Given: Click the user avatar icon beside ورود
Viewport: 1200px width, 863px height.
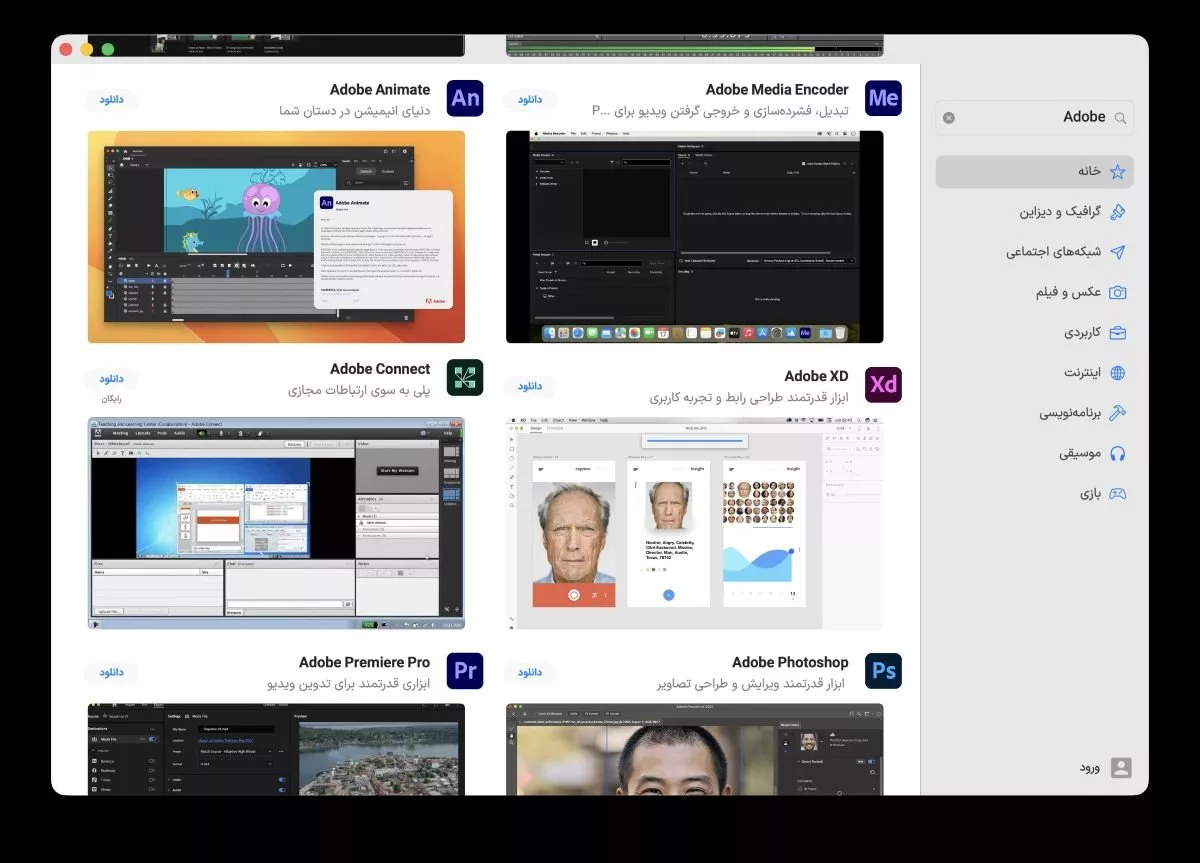Looking at the screenshot, I should click(1121, 767).
